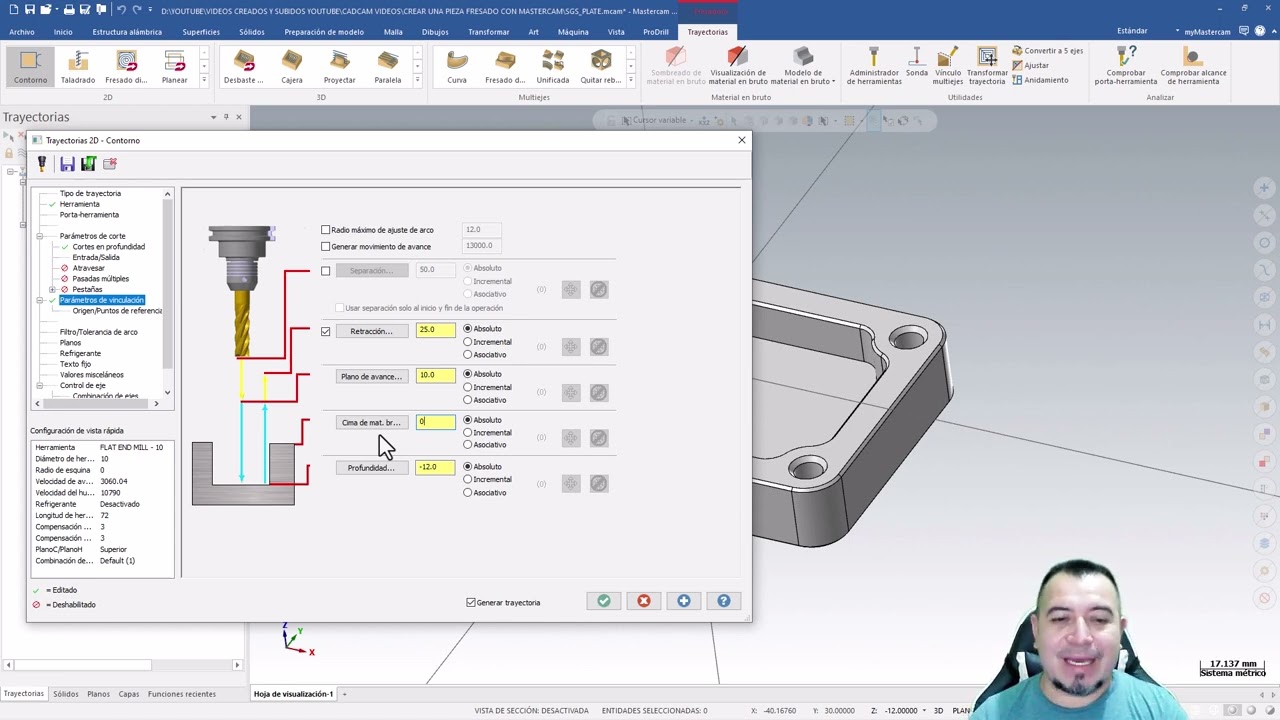
Task: Select Incremental for Cima de material
Action: pos(467,433)
